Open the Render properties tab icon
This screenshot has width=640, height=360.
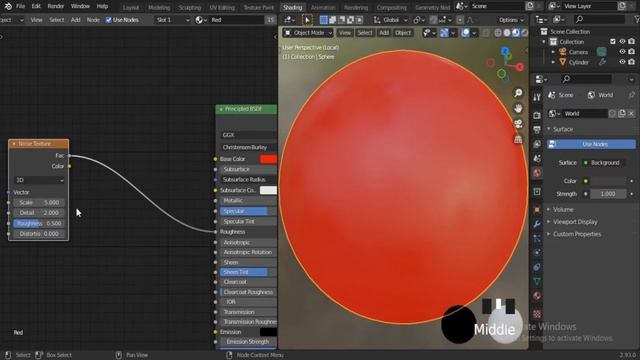coord(537,116)
